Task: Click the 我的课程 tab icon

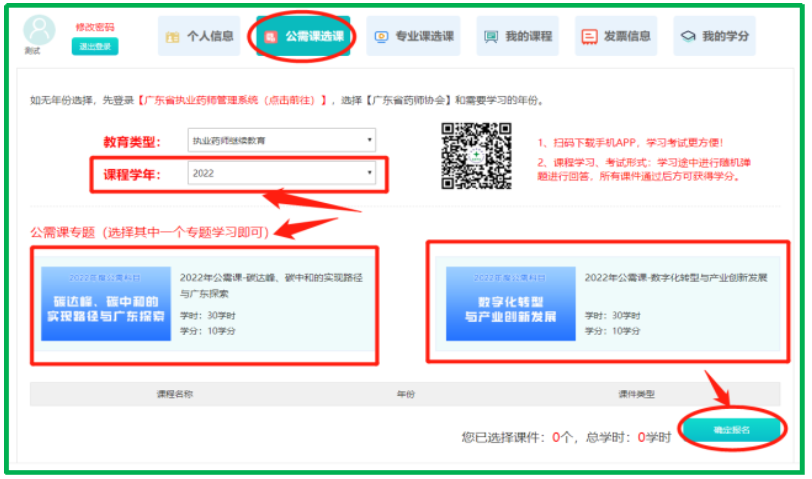Action: click(491, 37)
